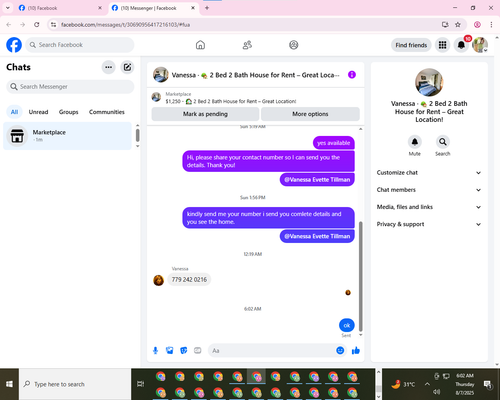Click the 'yes available' message bubble

coord(334,143)
